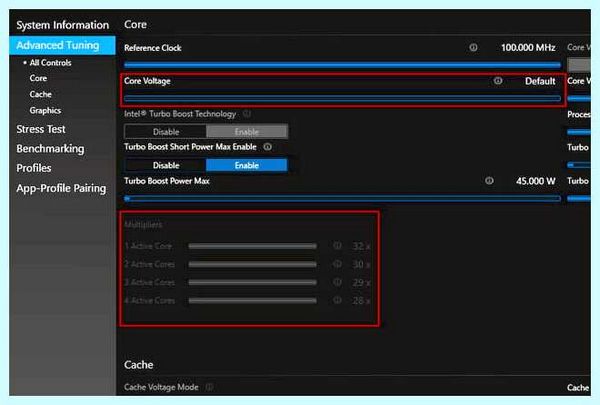Click the 4 Active Cores info icon
Image resolution: width=600 pixels, height=405 pixels.
pos(337,300)
